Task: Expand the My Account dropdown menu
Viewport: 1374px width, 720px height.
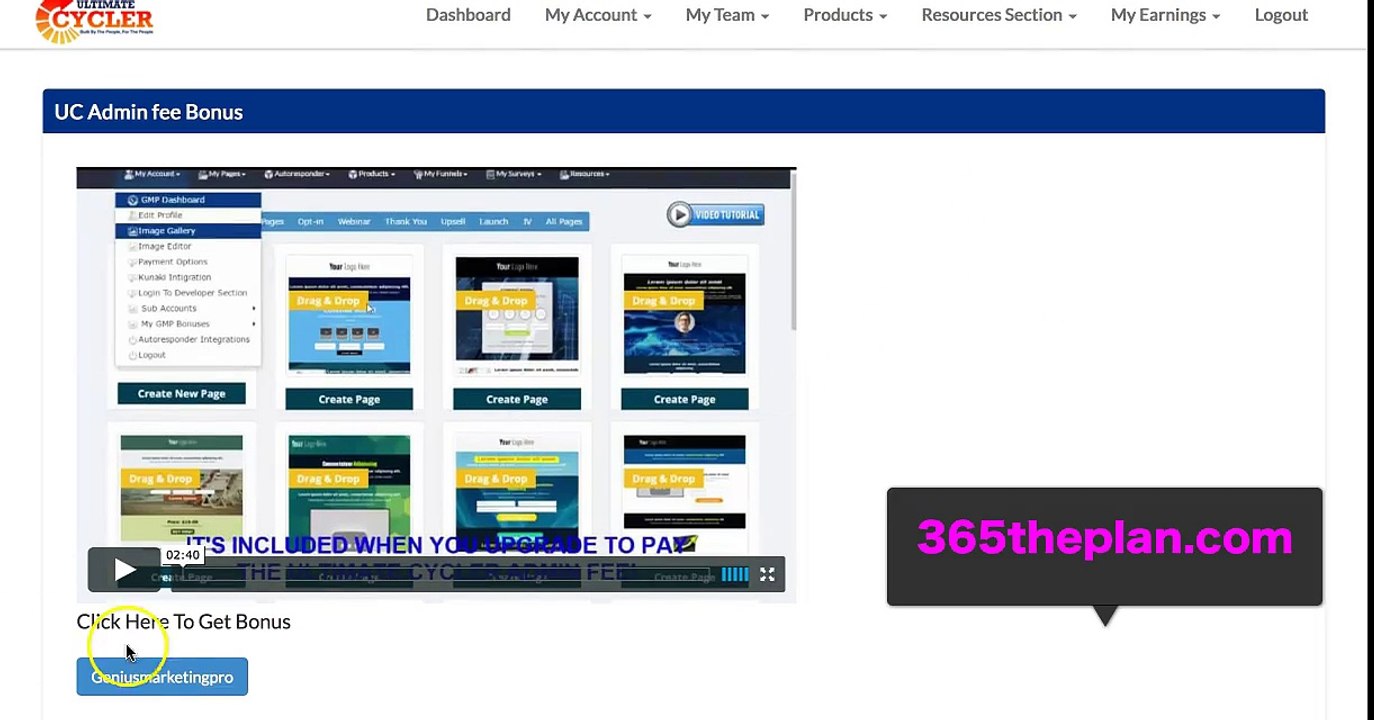Action: 598,15
